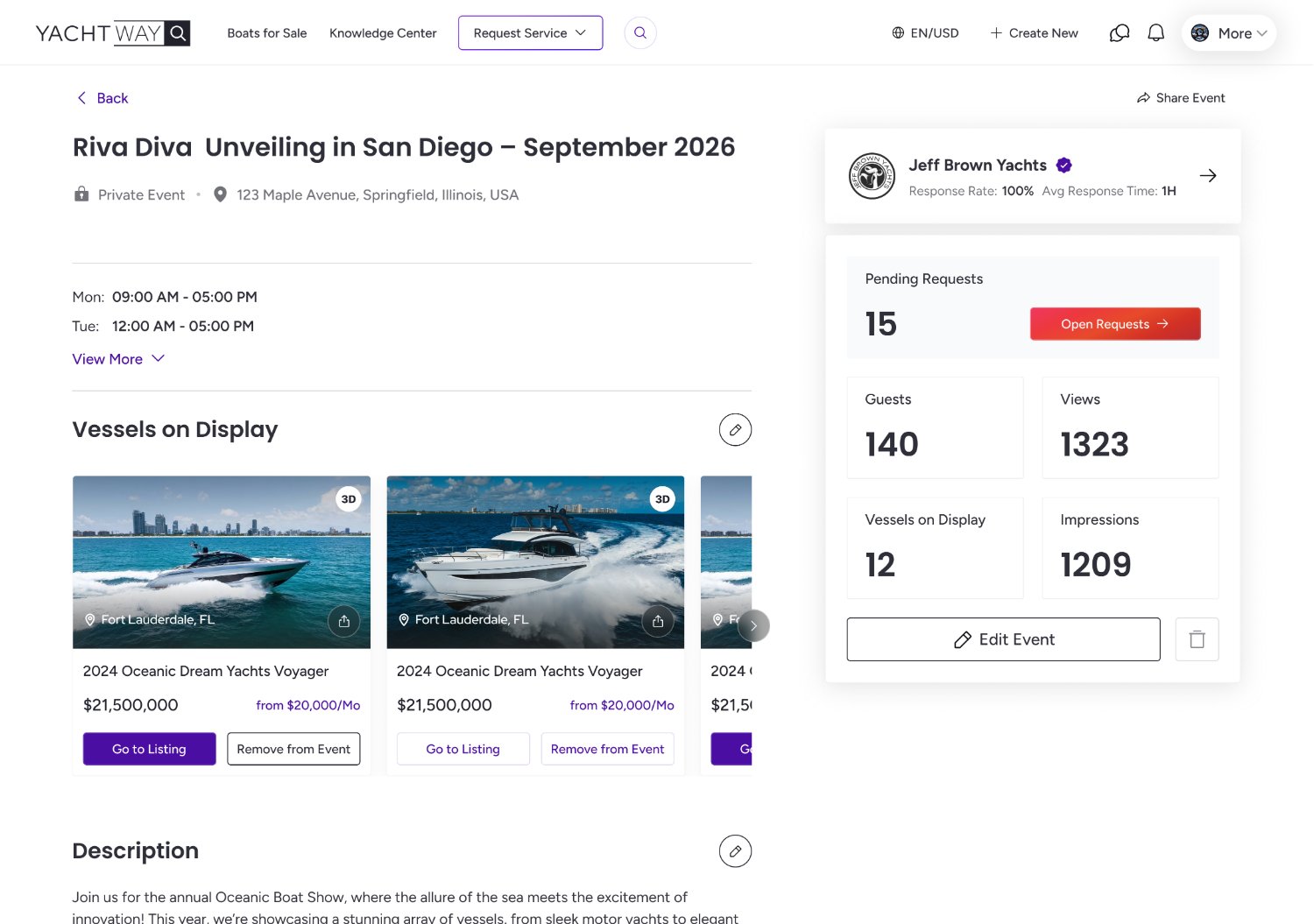Click the Private Event lock icon
The image size is (1314, 924).
click(x=81, y=194)
